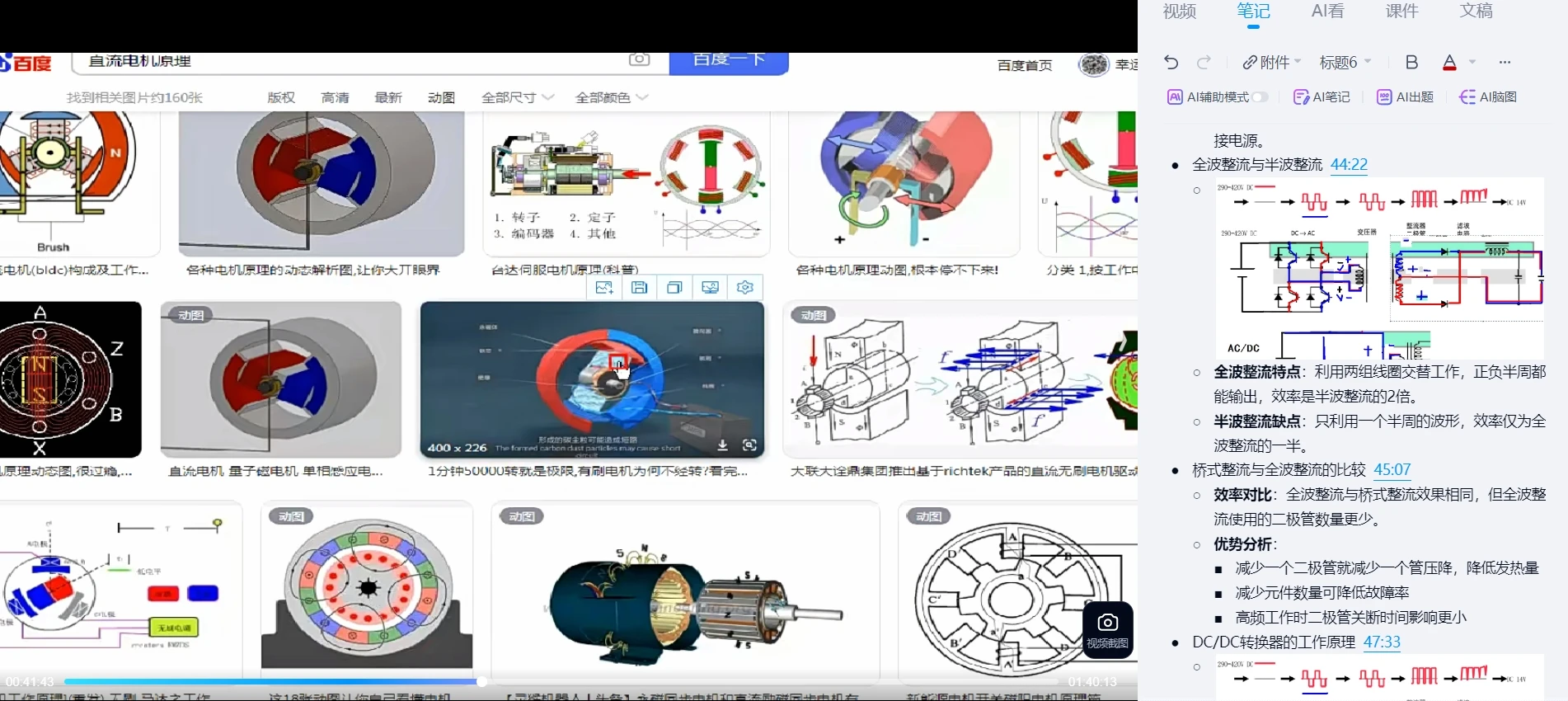Viewport: 1568px width, 701px height.
Task: Select the font color A swatch
Action: 1449,63
